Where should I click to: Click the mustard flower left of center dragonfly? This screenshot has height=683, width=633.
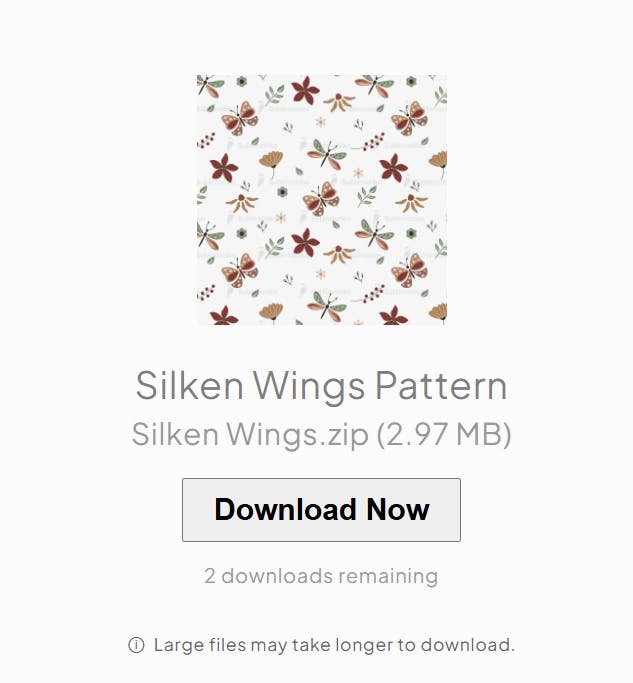coord(271,162)
